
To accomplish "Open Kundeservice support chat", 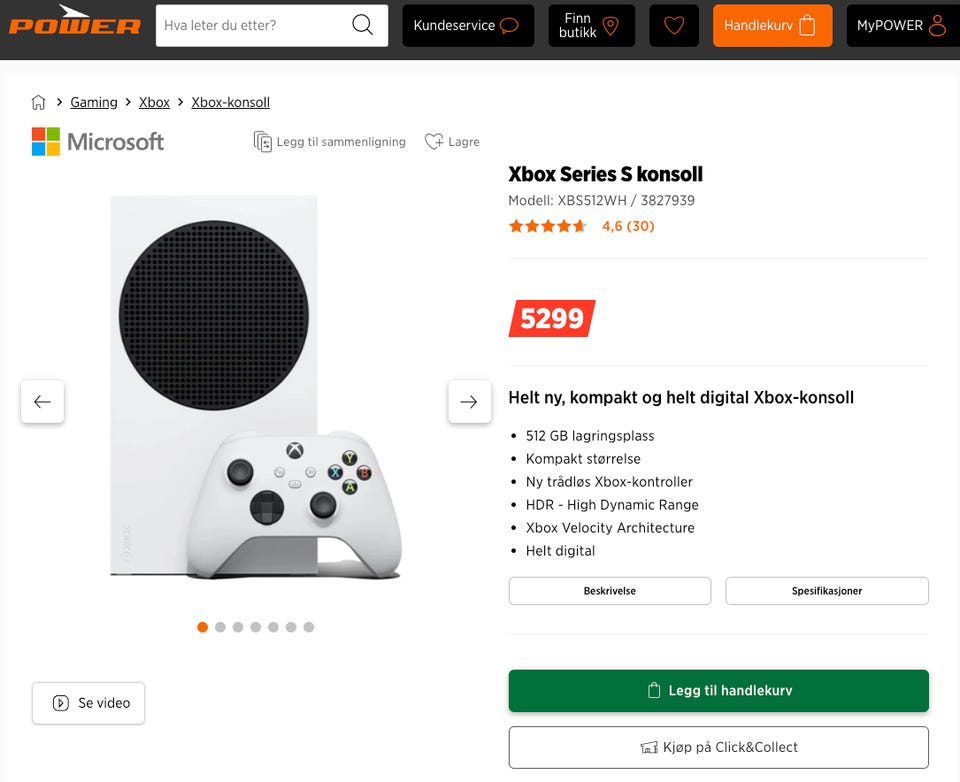I will (x=466, y=25).
